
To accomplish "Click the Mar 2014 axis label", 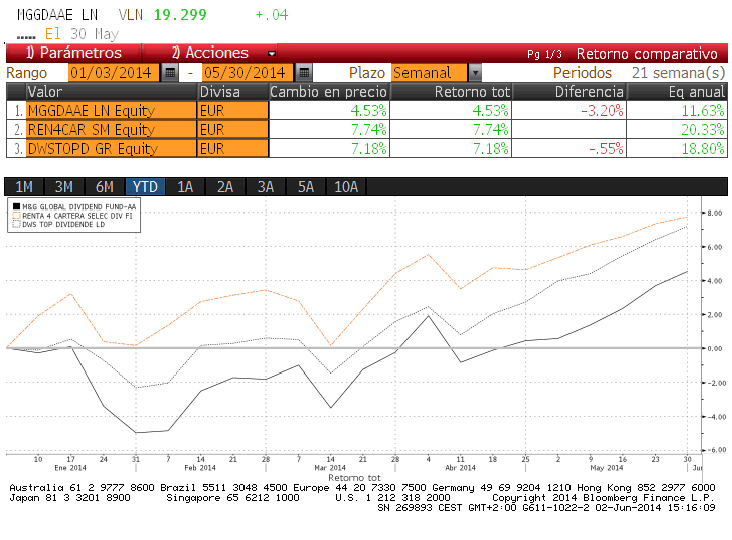I will [330, 468].
